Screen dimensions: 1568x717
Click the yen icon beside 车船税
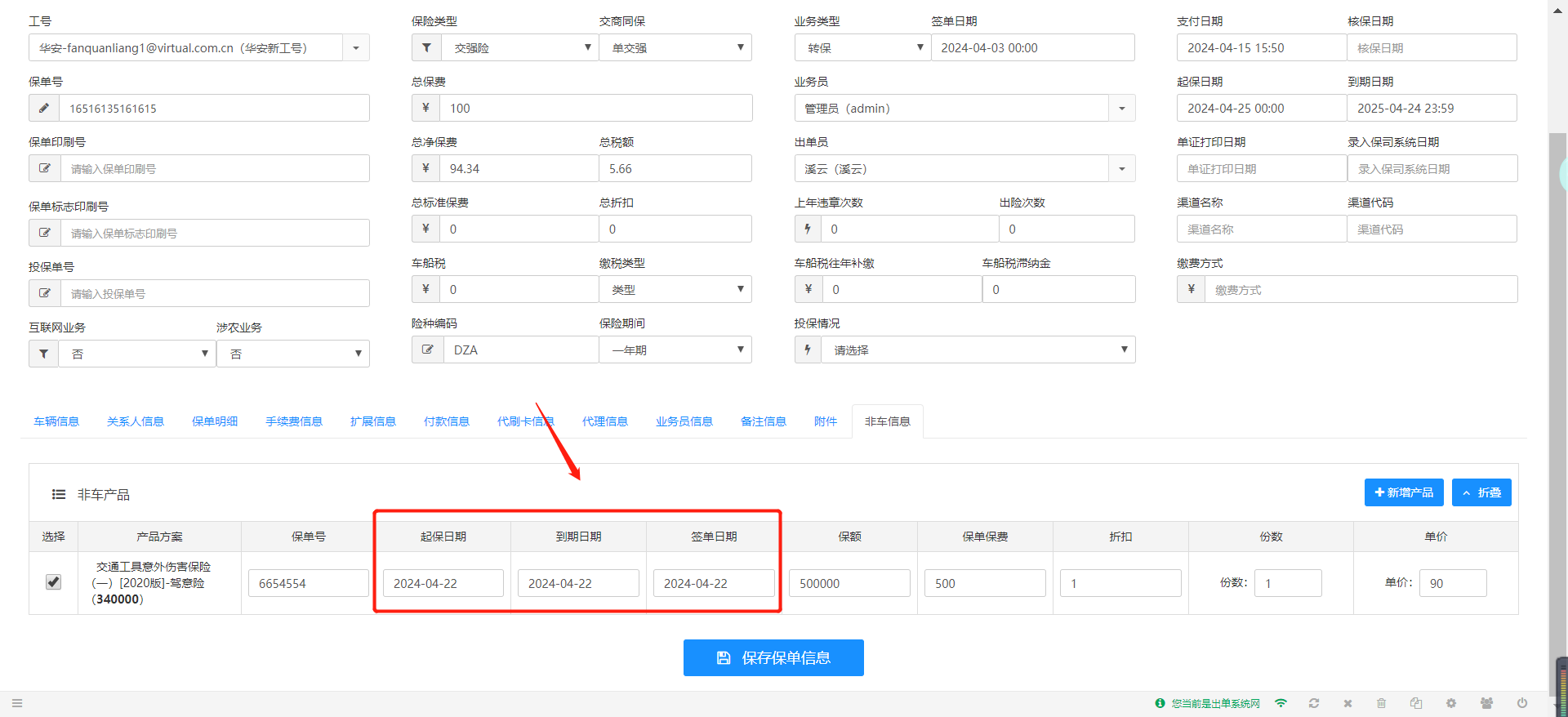(425, 289)
